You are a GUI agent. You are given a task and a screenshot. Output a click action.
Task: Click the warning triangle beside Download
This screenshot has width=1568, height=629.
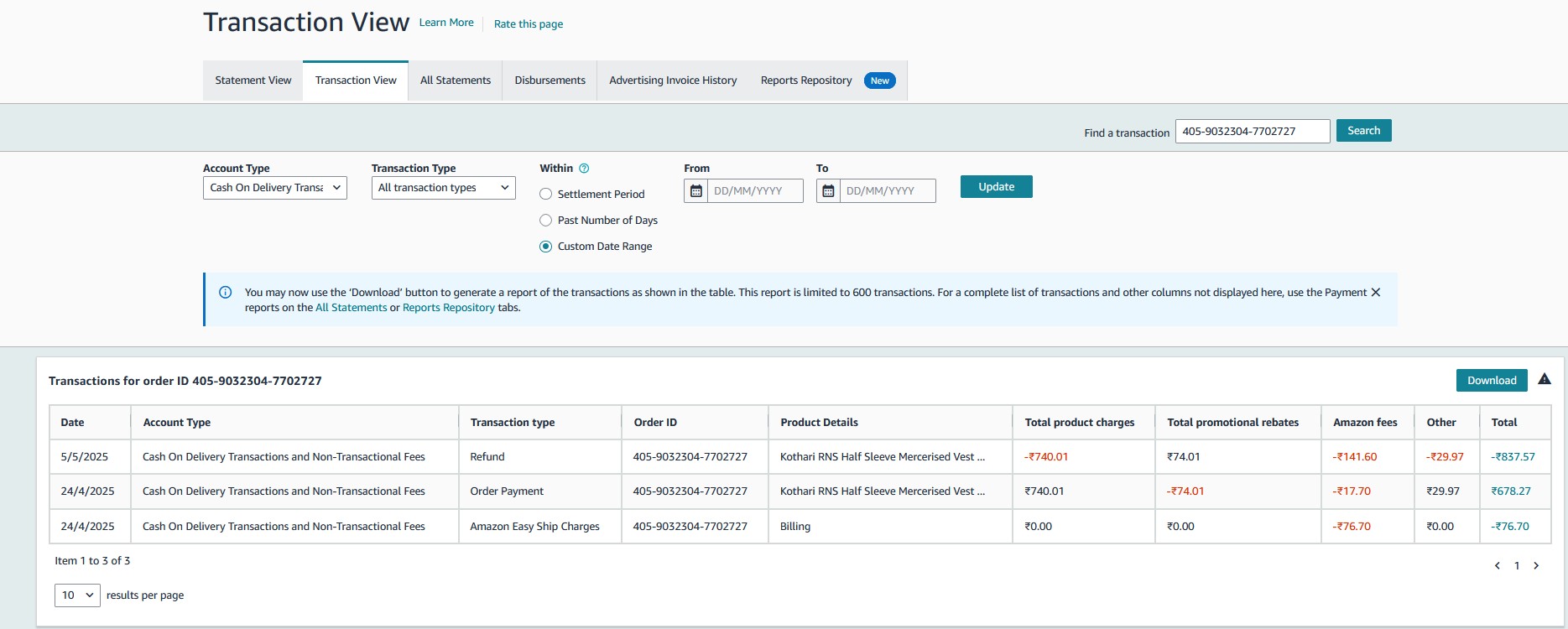pyautogui.click(x=1545, y=379)
